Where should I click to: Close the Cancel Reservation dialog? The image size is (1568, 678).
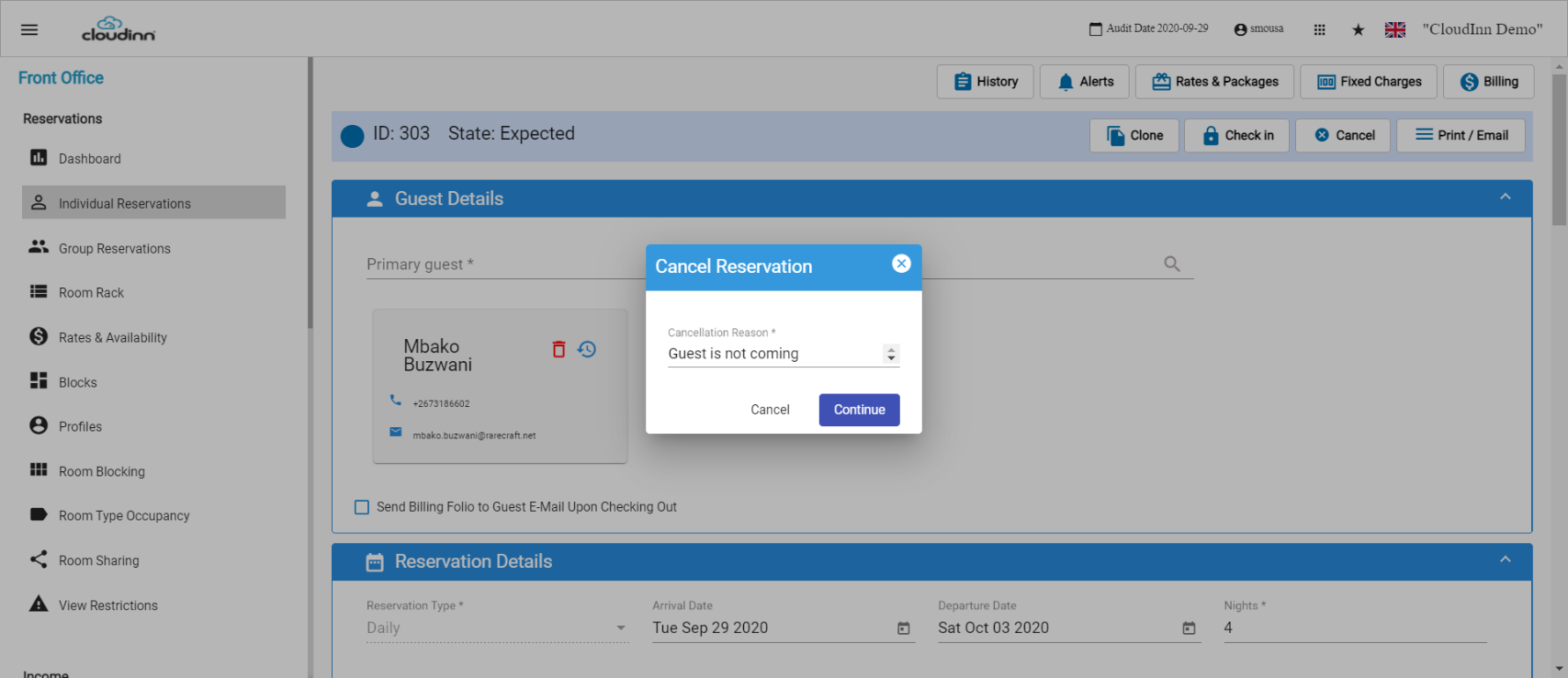[901, 264]
